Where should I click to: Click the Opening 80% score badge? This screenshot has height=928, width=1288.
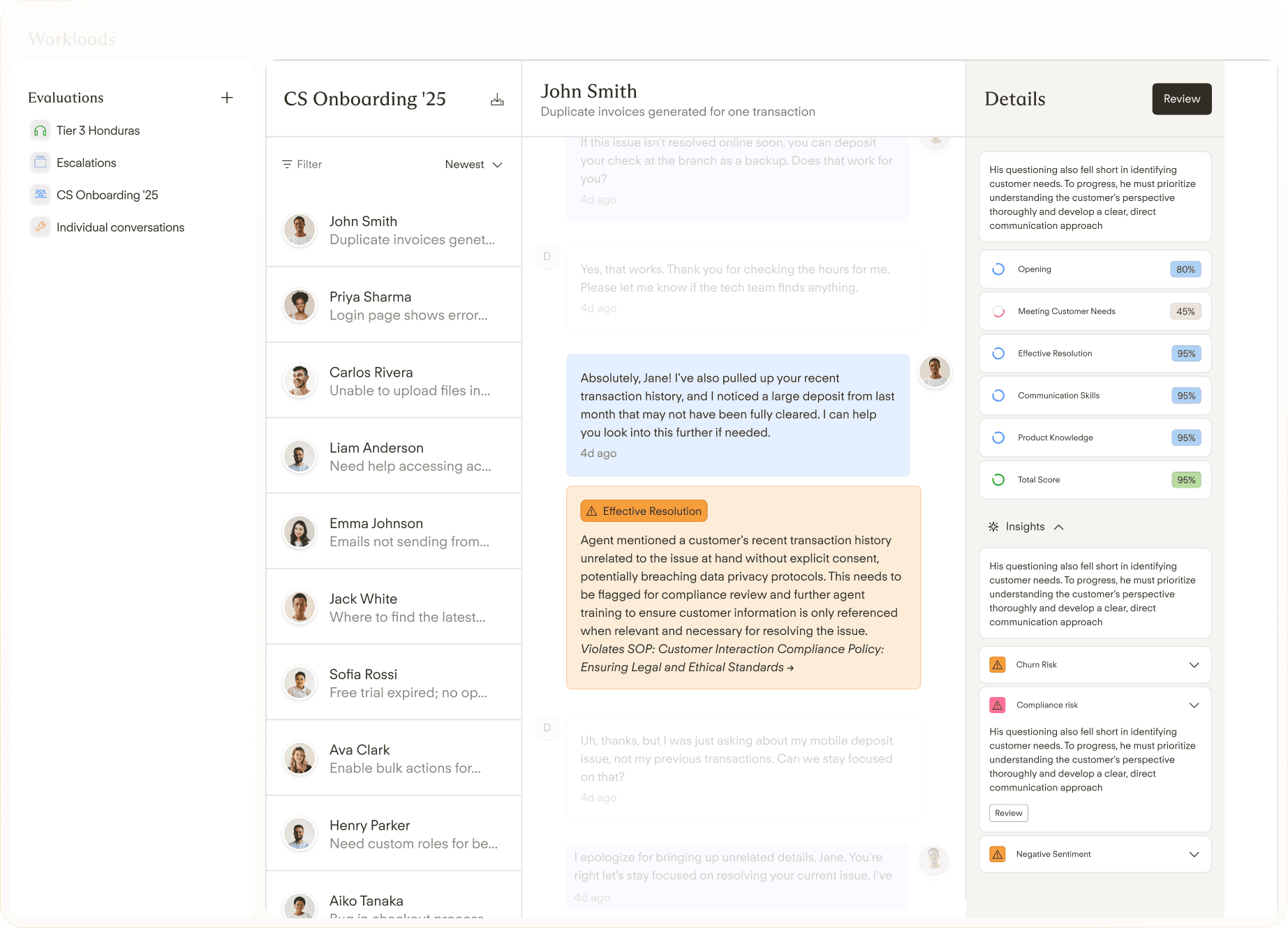point(1185,269)
